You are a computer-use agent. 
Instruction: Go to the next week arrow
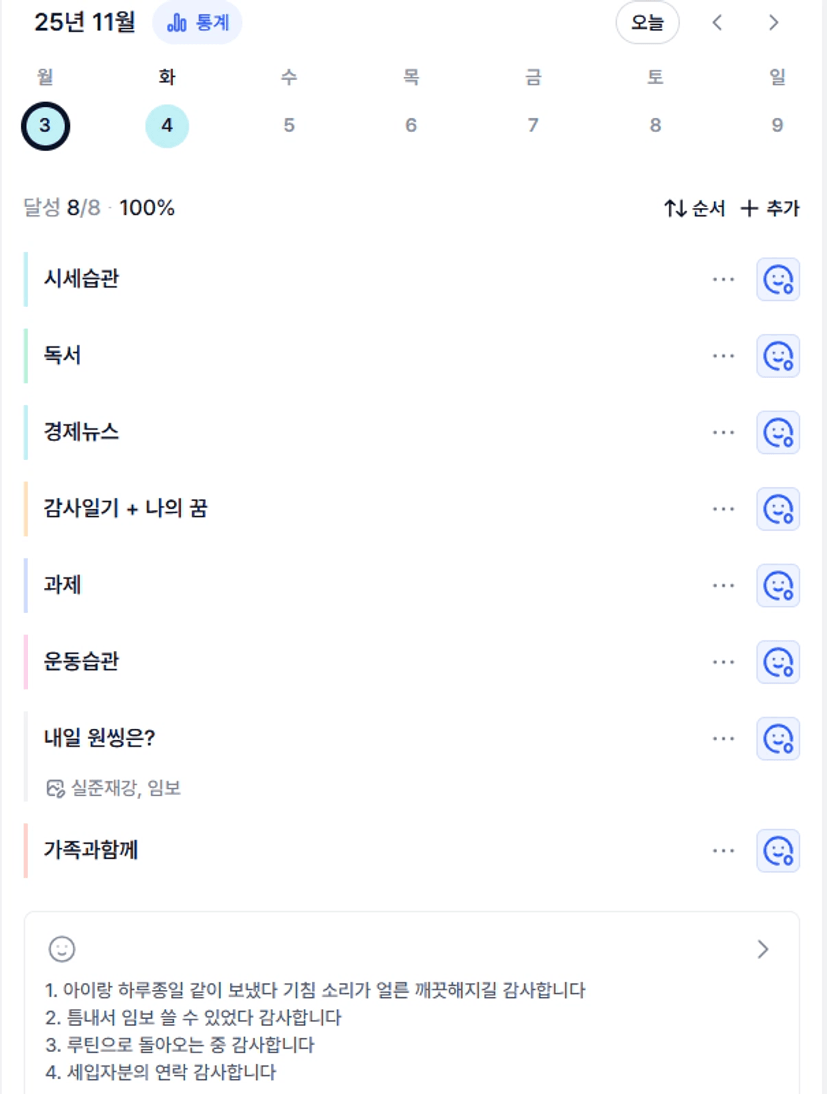773,23
